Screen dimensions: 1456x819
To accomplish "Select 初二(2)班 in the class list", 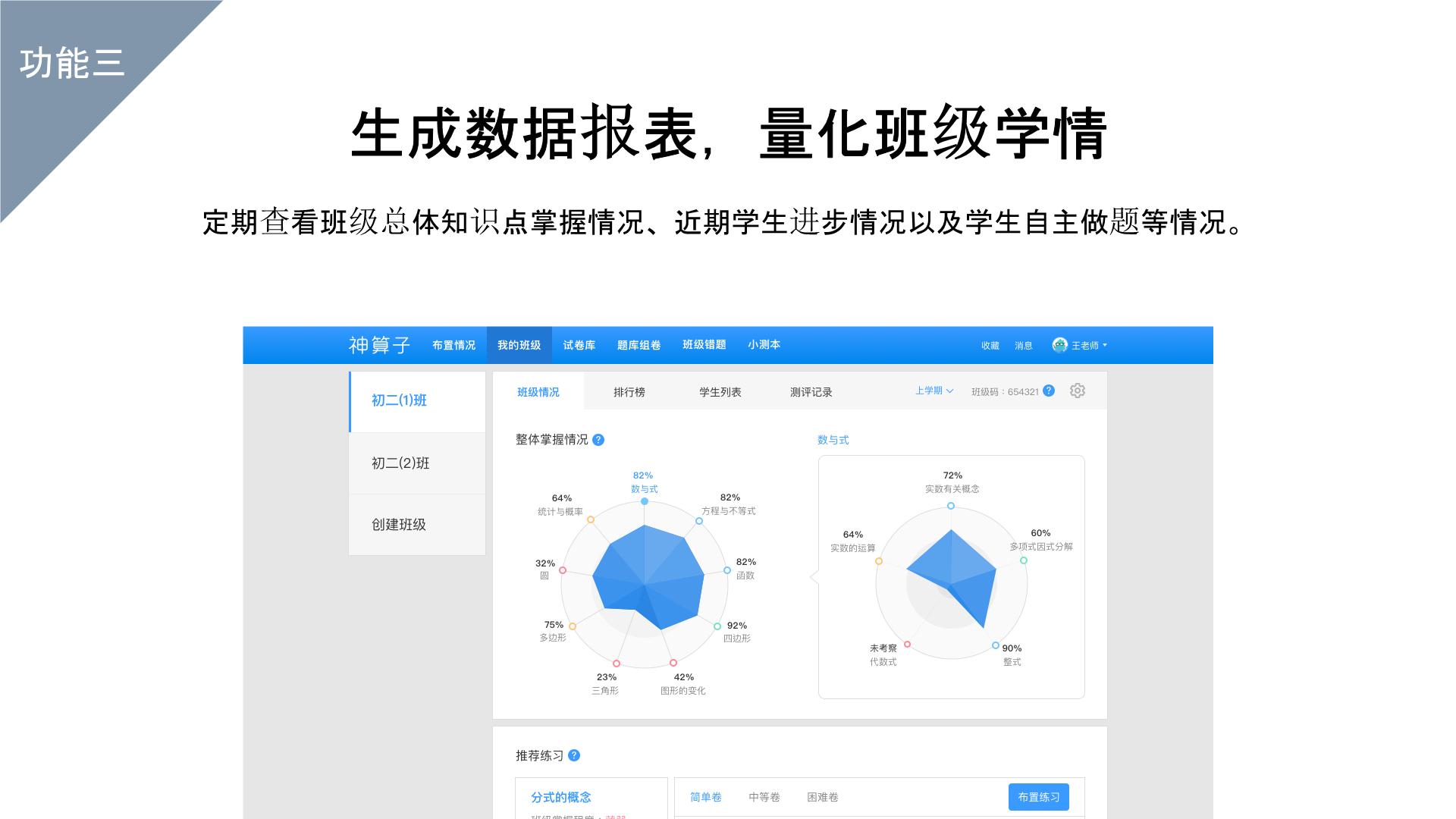I will tap(400, 463).
